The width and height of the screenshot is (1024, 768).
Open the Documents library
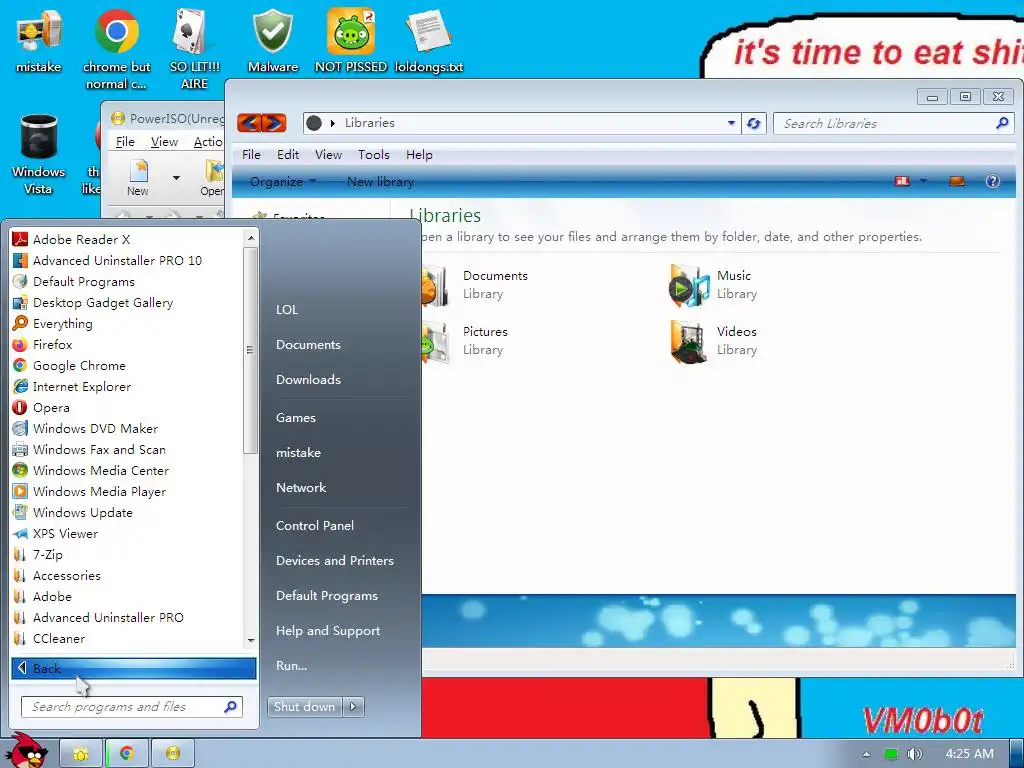(475, 285)
